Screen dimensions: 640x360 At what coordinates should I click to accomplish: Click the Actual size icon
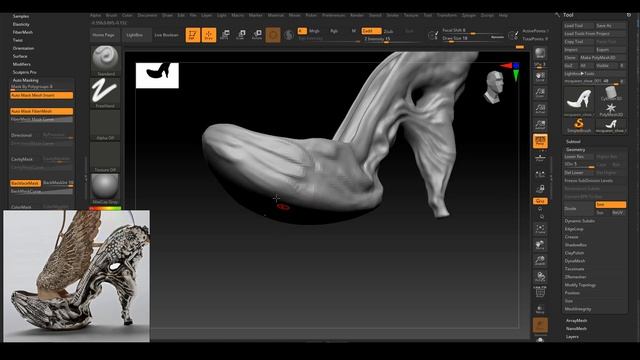click(x=540, y=109)
